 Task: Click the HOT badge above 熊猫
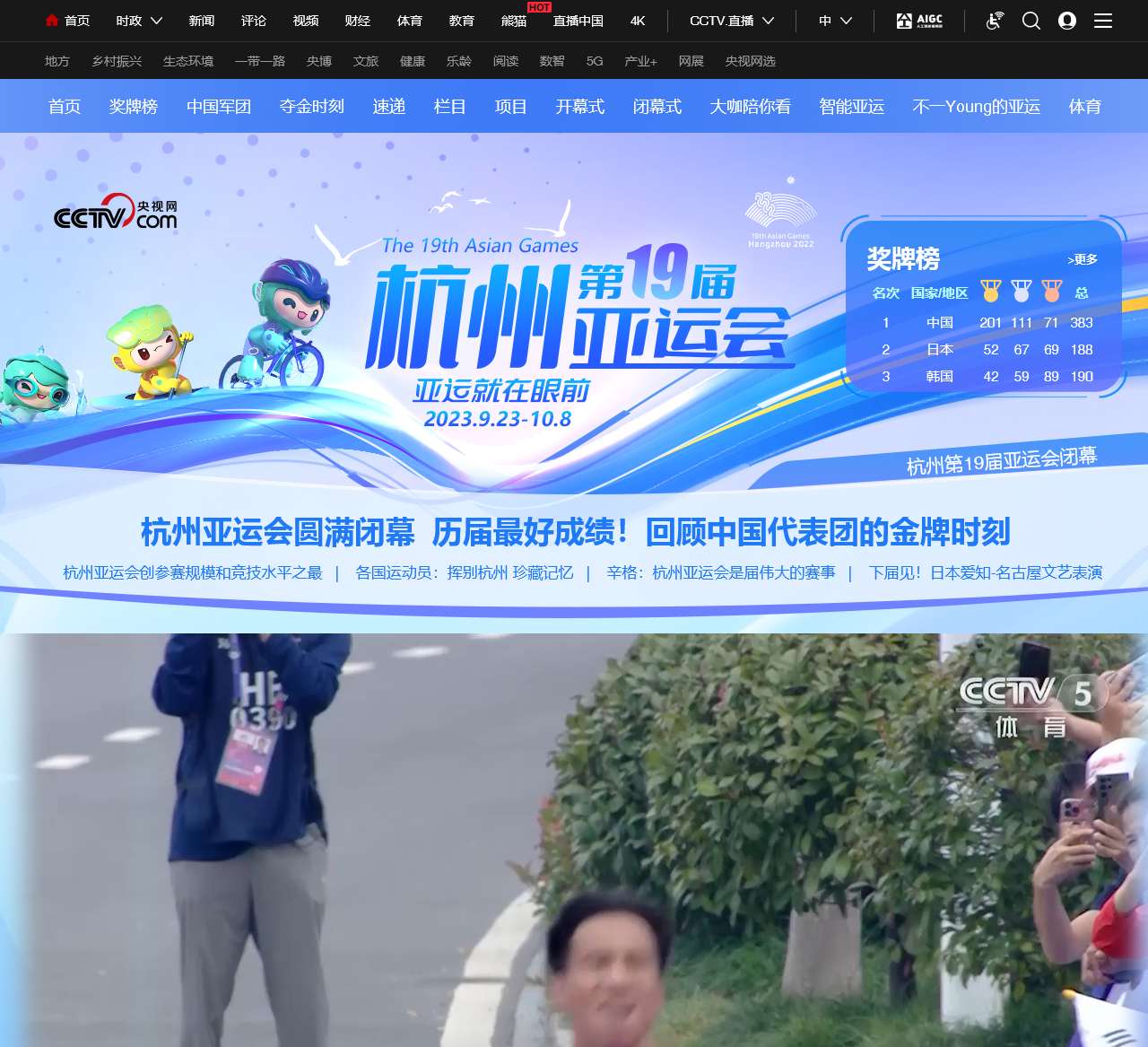(x=539, y=6)
